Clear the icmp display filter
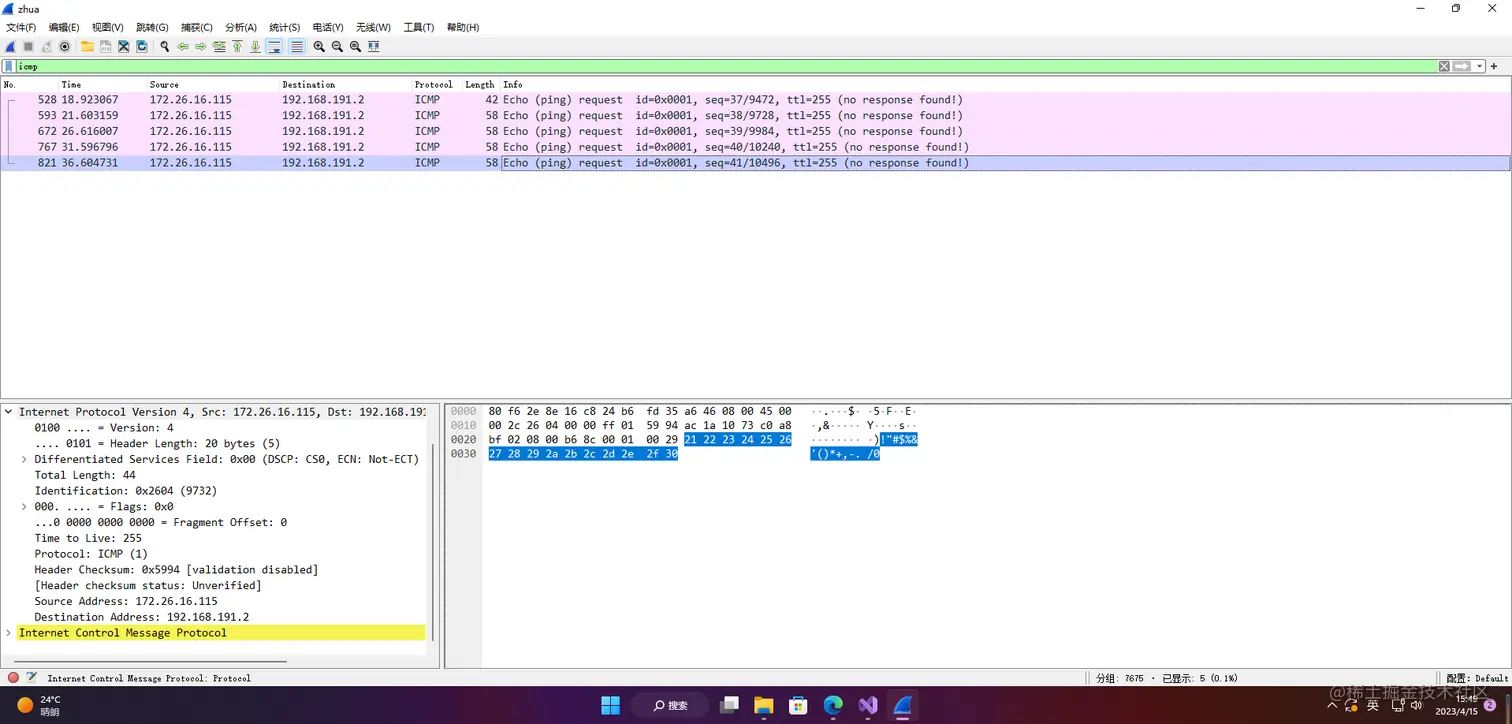The image size is (1512, 724). (1444, 66)
